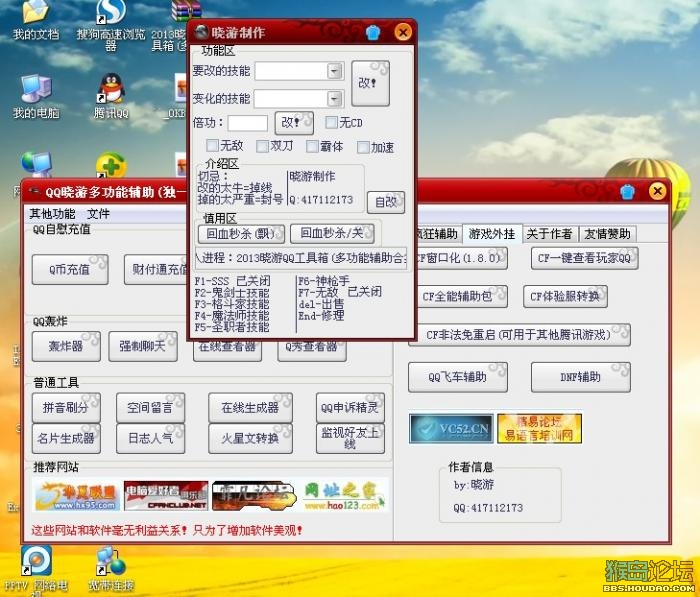Click the 倍功 input field

click(x=248, y=123)
